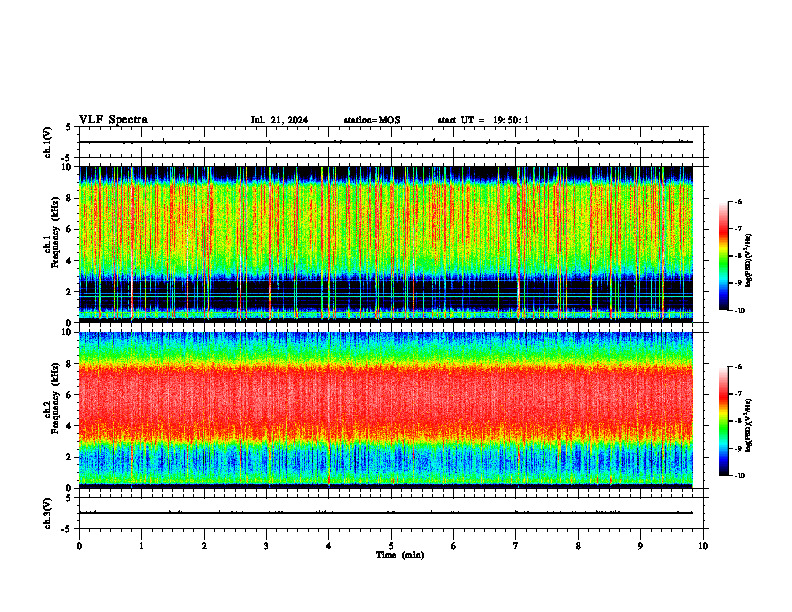792x612 pixels.
Task: Click the "8" kHz tick on ch.1 frequency axis
Action: (69, 198)
